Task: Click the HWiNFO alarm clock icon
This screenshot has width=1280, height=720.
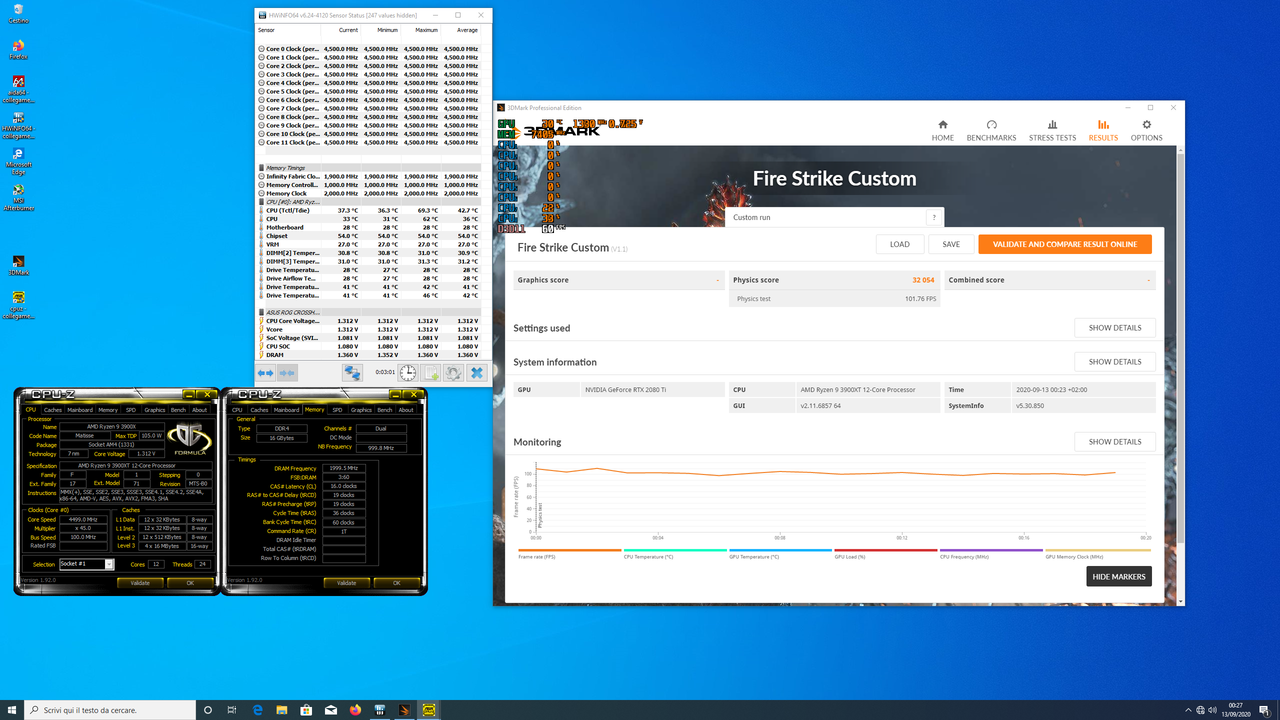Action: coord(408,372)
